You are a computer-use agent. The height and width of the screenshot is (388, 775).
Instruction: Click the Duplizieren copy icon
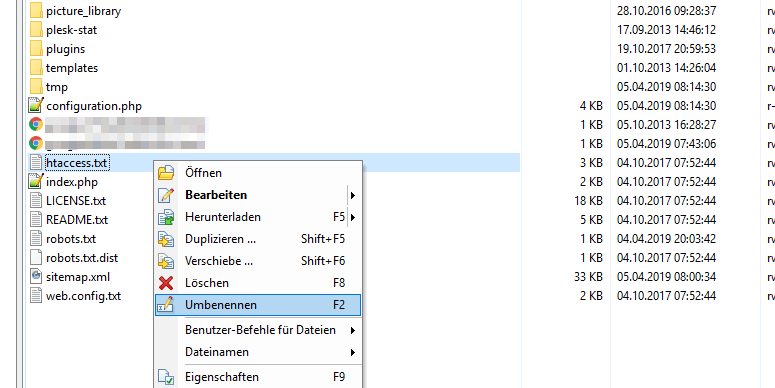[166, 239]
